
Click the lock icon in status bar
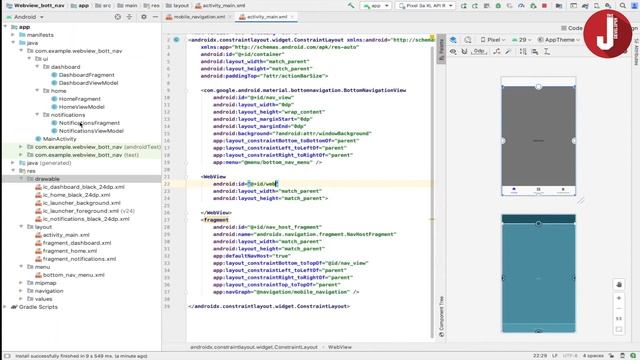(x=611, y=356)
